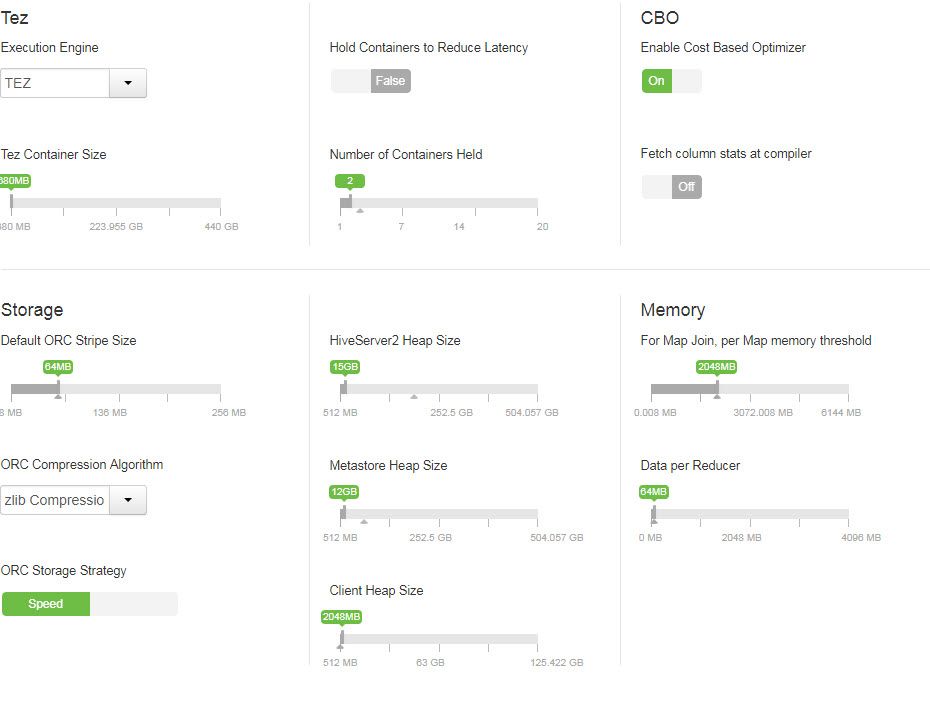Enable Fetch column stats at compiler
Image resolution: width=930 pixels, height=706 pixels.
[671, 187]
